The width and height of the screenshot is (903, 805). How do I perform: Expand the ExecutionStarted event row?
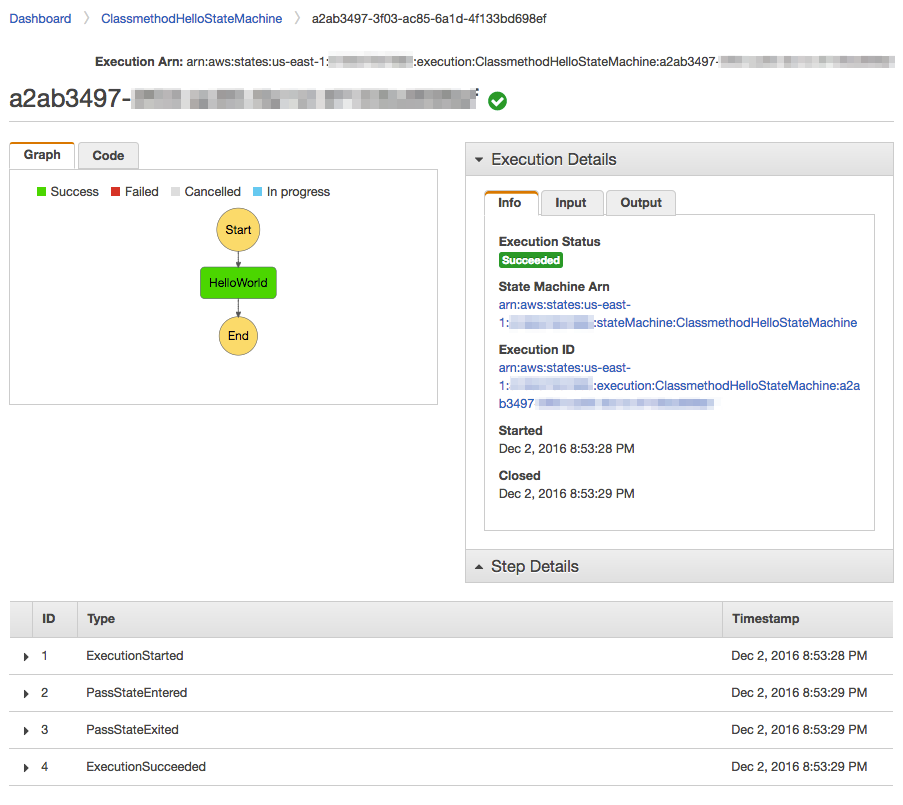25,656
